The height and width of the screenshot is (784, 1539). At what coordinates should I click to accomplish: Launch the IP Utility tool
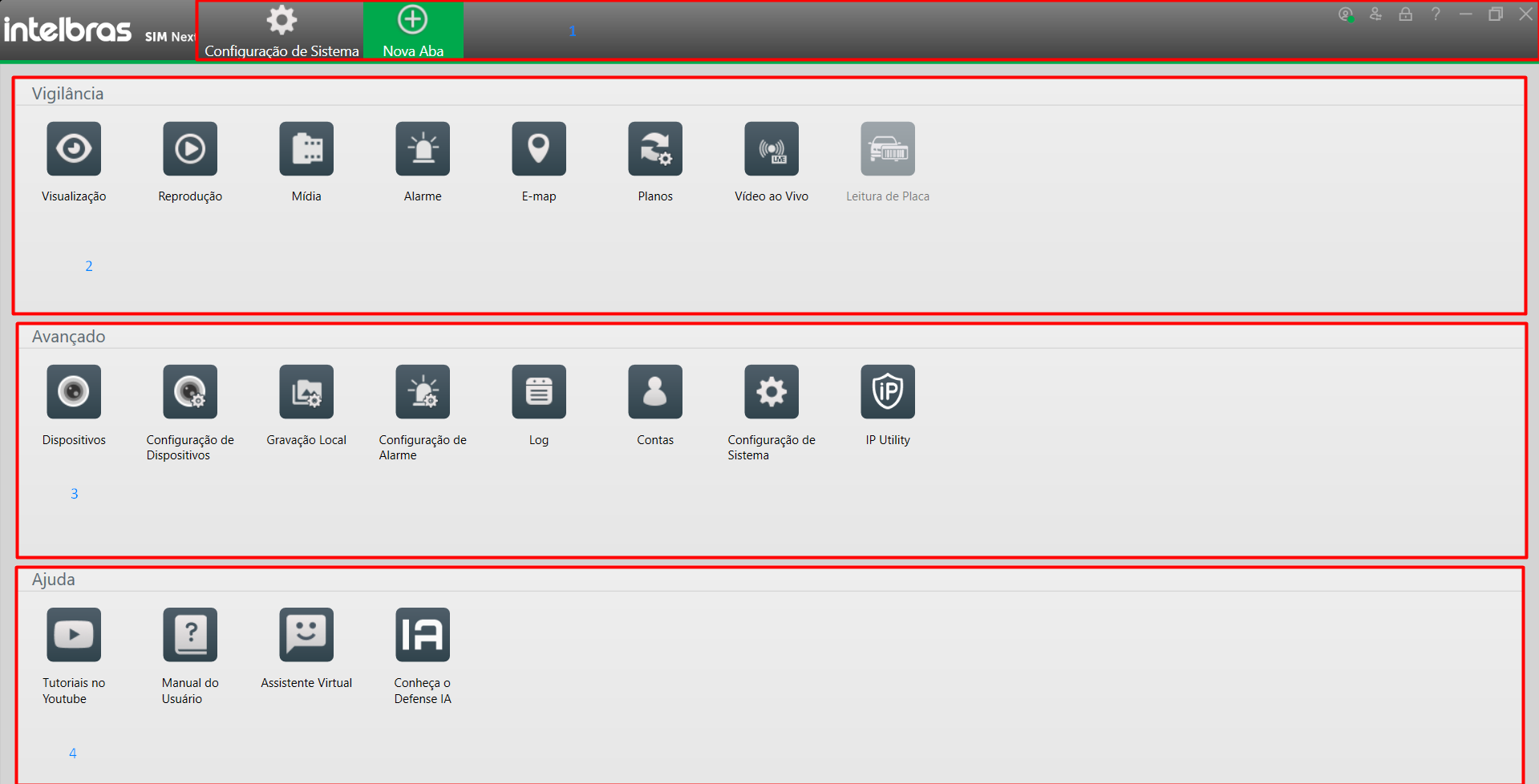click(x=888, y=392)
